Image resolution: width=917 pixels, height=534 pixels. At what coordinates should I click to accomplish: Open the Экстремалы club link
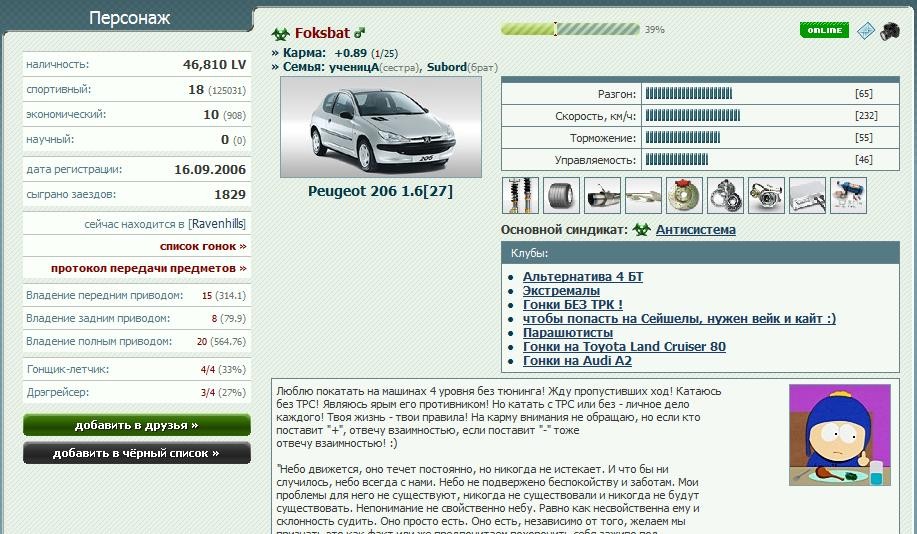561,291
